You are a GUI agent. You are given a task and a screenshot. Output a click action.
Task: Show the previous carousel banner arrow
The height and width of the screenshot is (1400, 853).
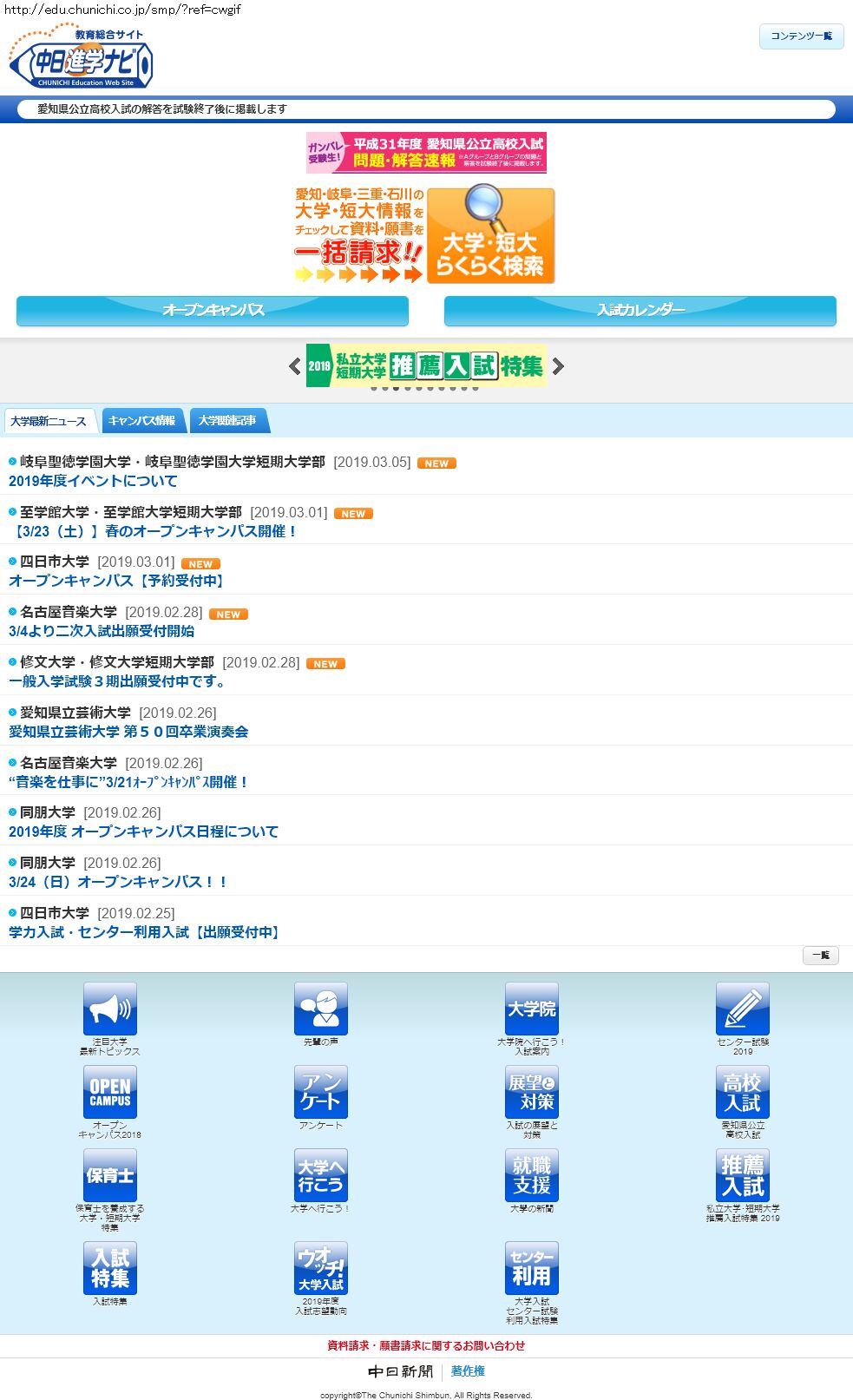[x=295, y=366]
